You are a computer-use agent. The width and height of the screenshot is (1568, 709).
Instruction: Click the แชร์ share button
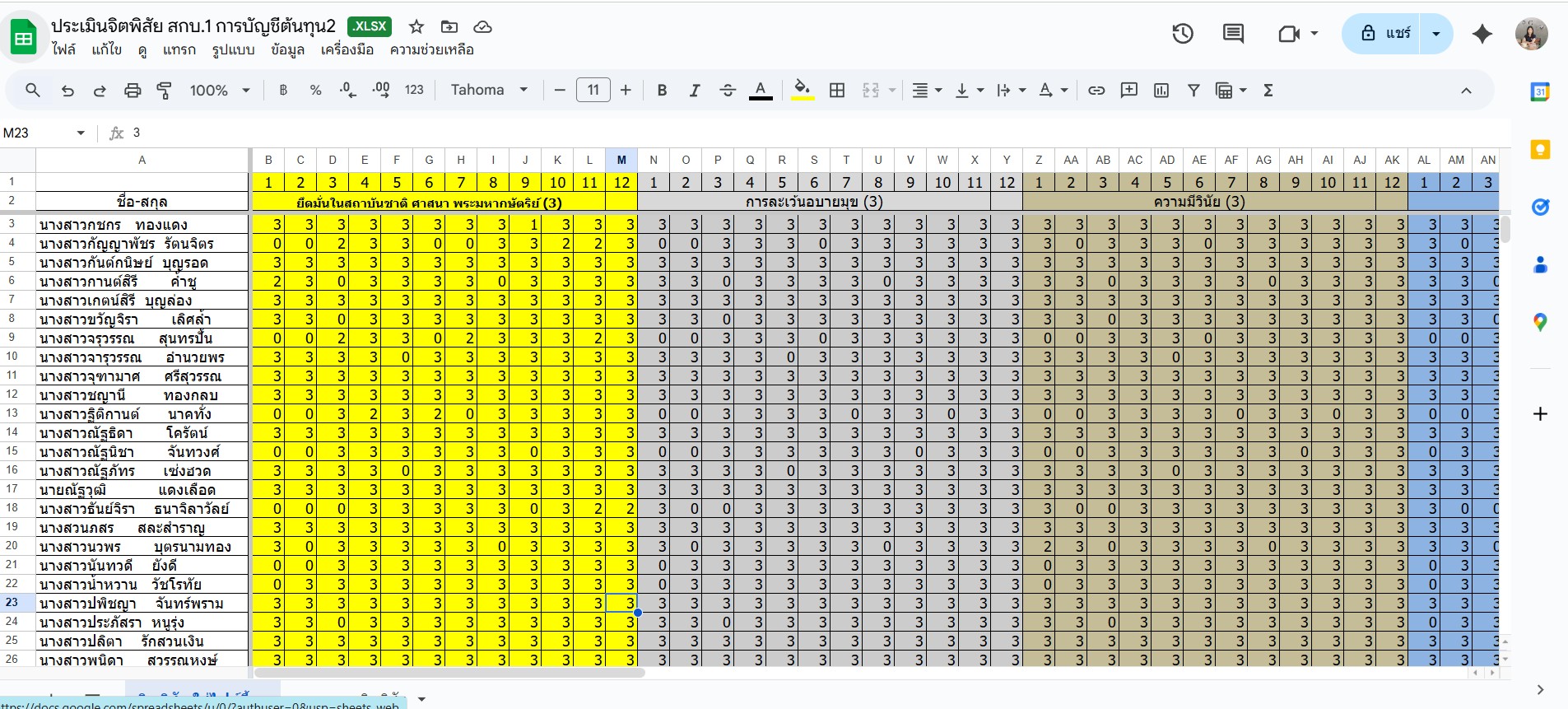click(1385, 34)
